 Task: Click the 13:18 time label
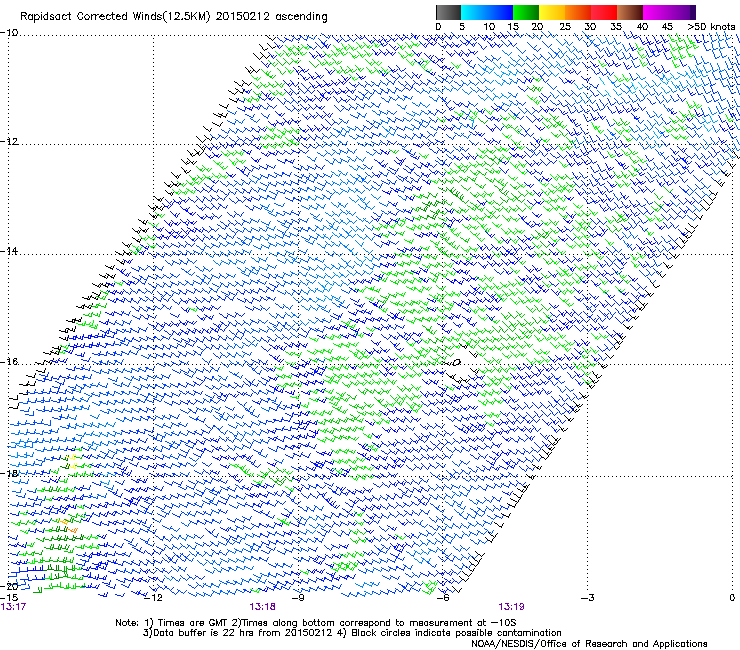[x=262, y=607]
